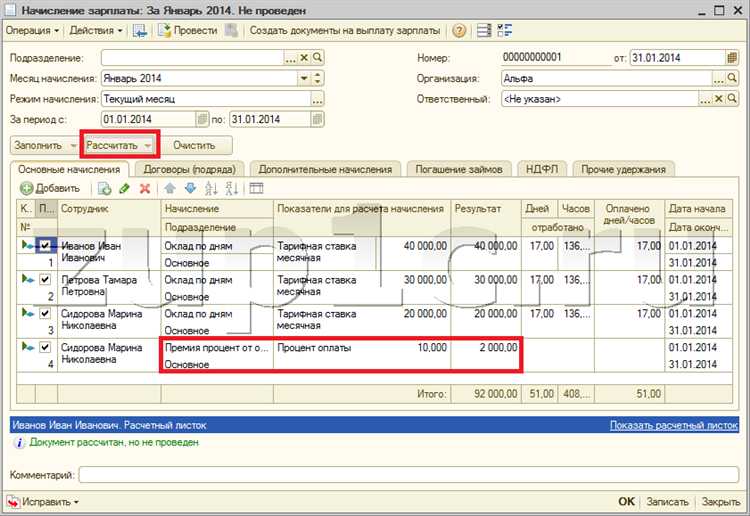Open help via the question mark icon
Image resolution: width=750 pixels, height=516 pixels.
[459, 30]
